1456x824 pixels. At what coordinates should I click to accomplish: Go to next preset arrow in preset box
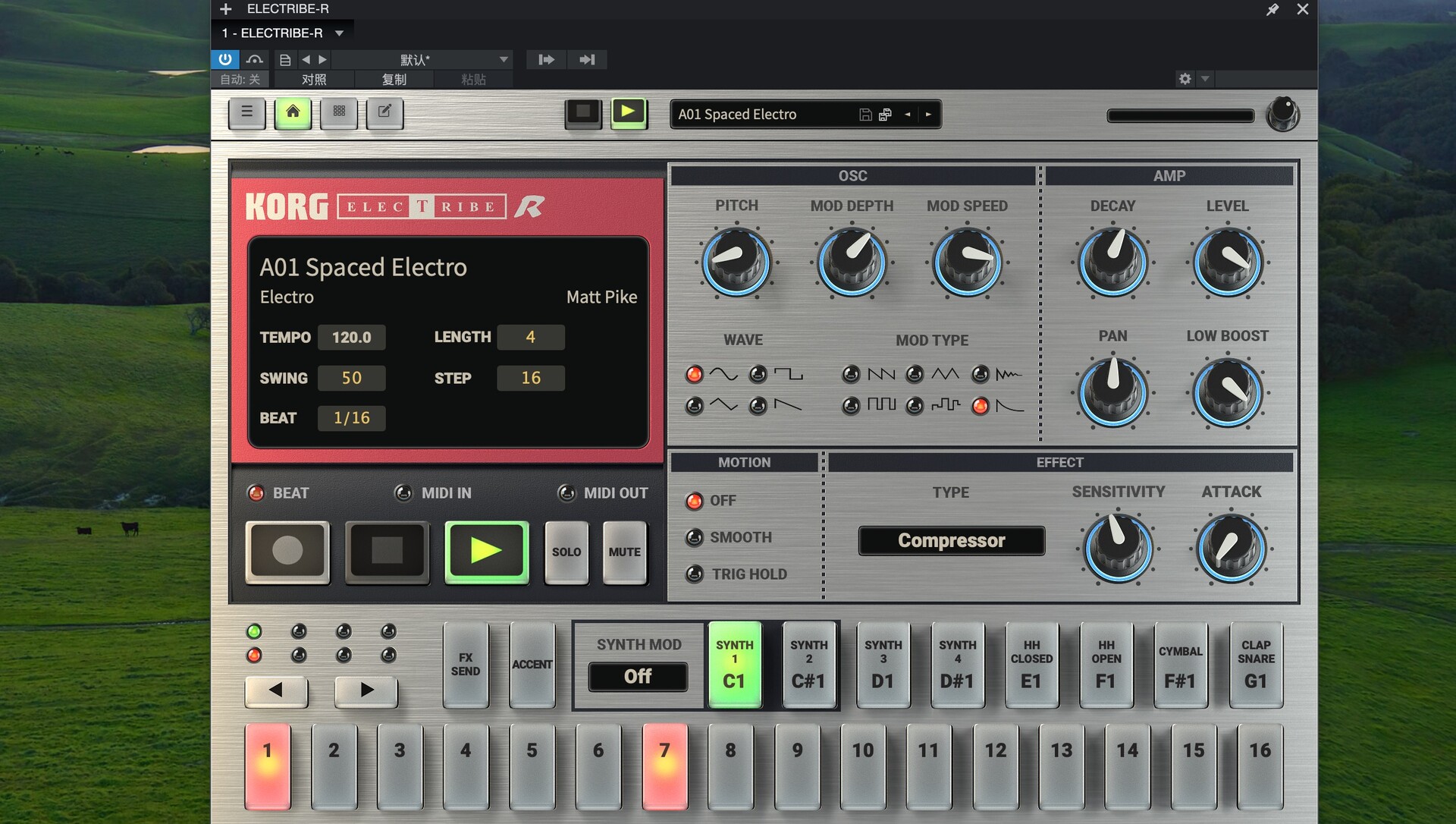(928, 115)
